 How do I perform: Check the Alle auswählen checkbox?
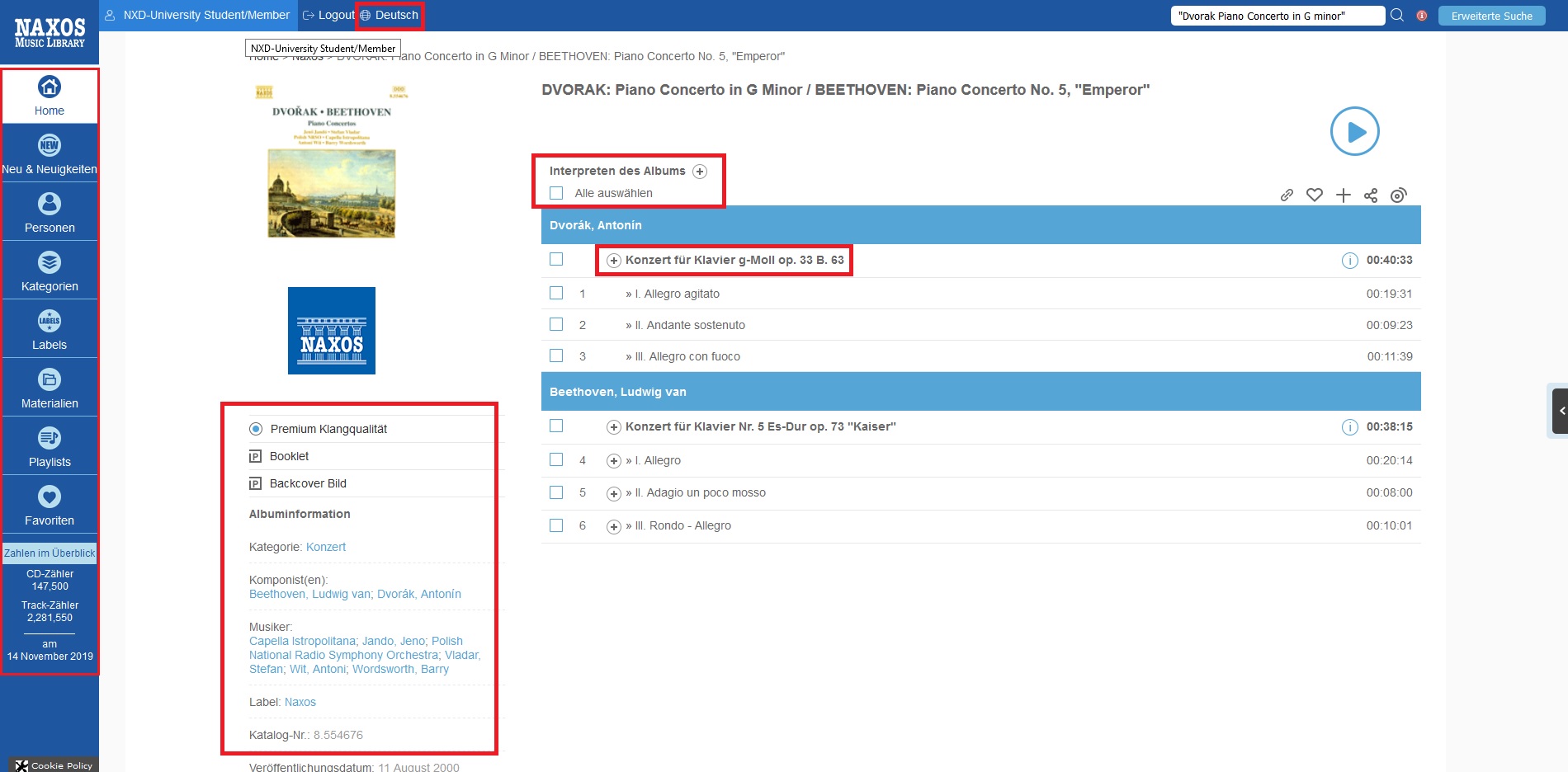click(556, 193)
